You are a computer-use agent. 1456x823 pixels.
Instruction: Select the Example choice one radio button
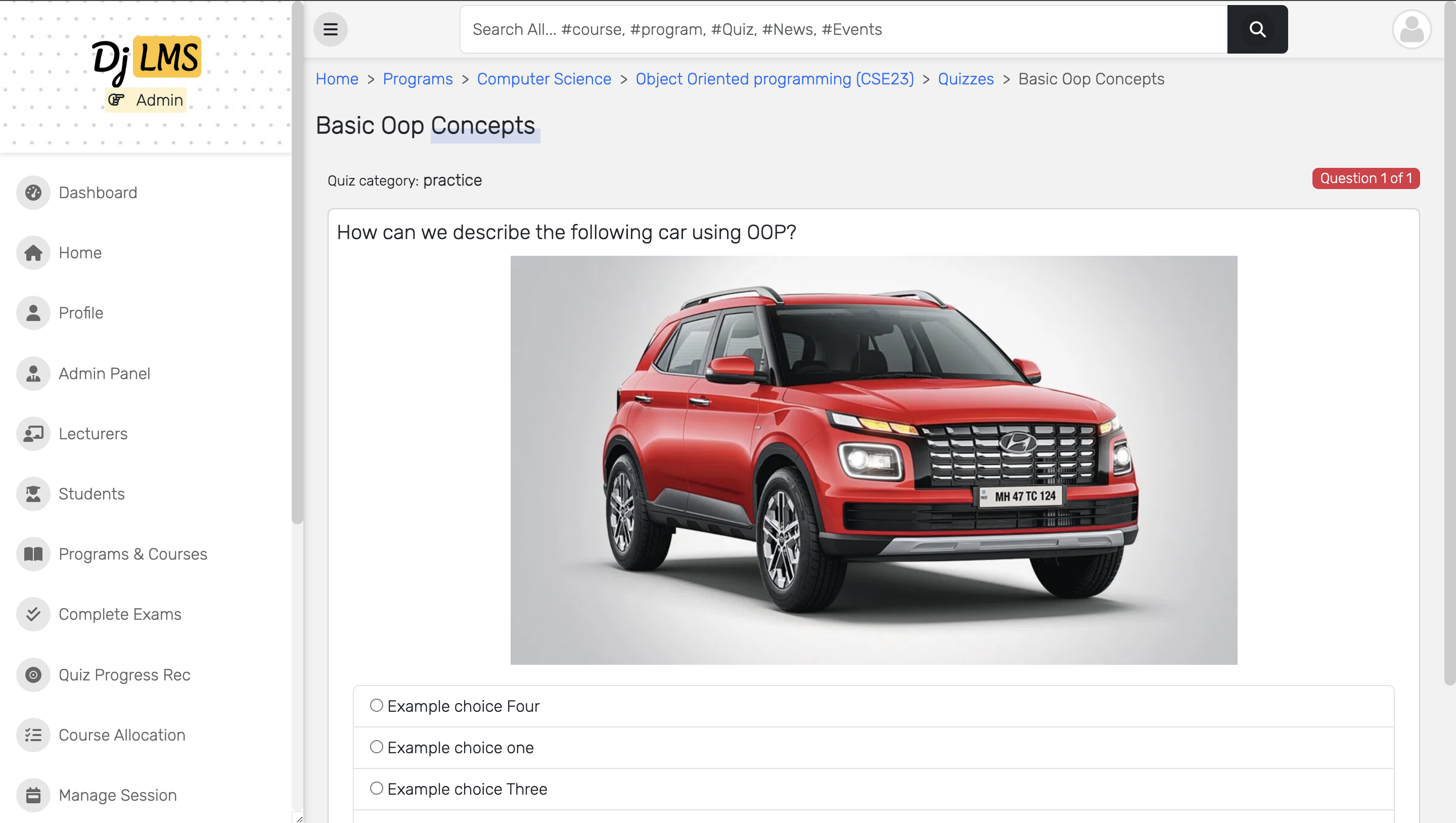(x=377, y=747)
